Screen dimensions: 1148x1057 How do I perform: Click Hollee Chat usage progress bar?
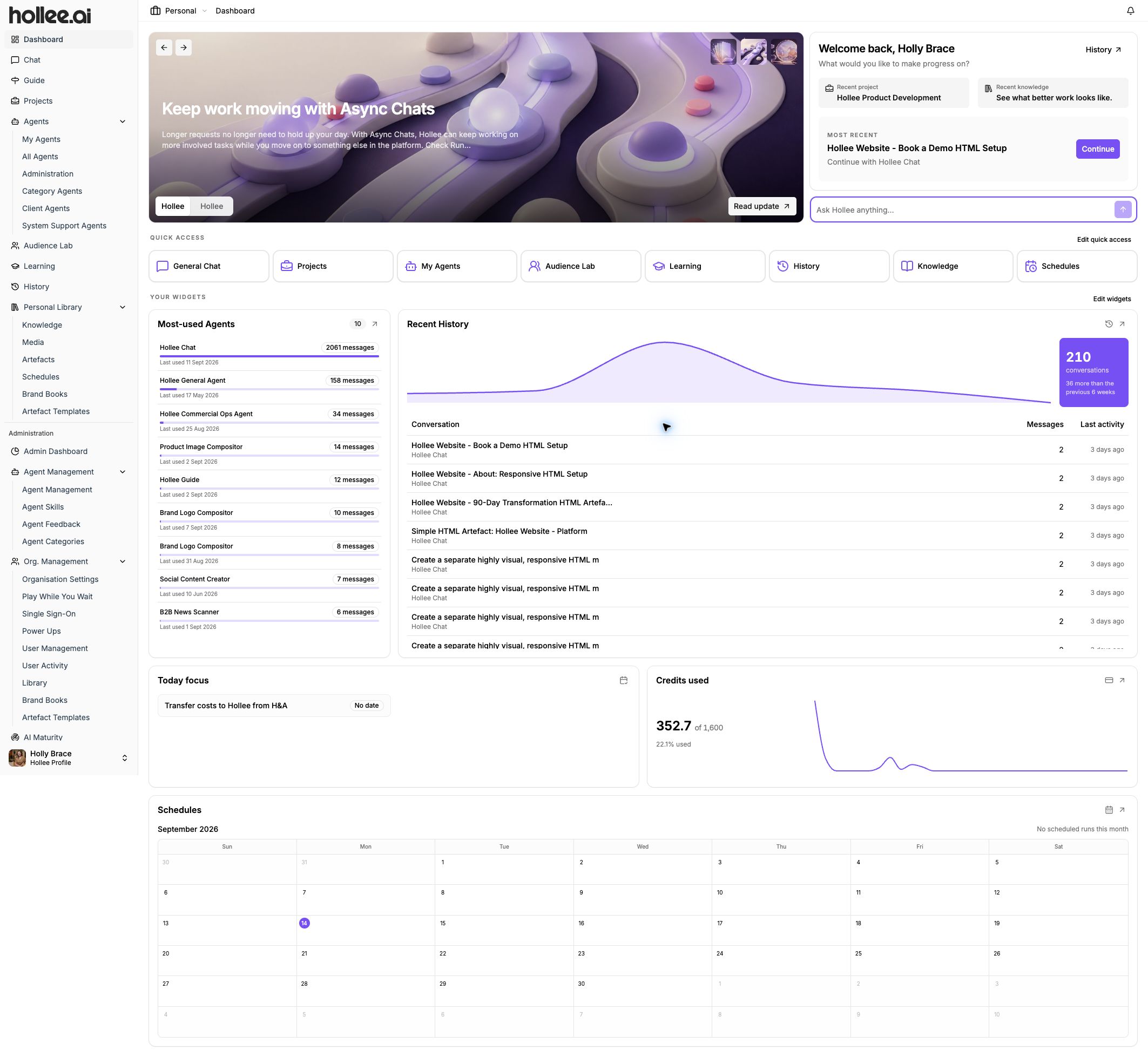[269, 356]
